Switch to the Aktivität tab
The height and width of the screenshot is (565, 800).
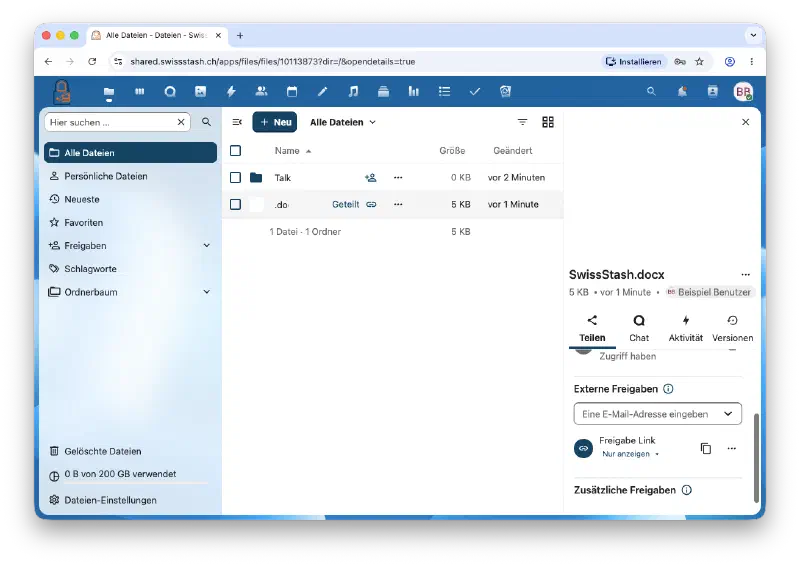pyautogui.click(x=686, y=328)
